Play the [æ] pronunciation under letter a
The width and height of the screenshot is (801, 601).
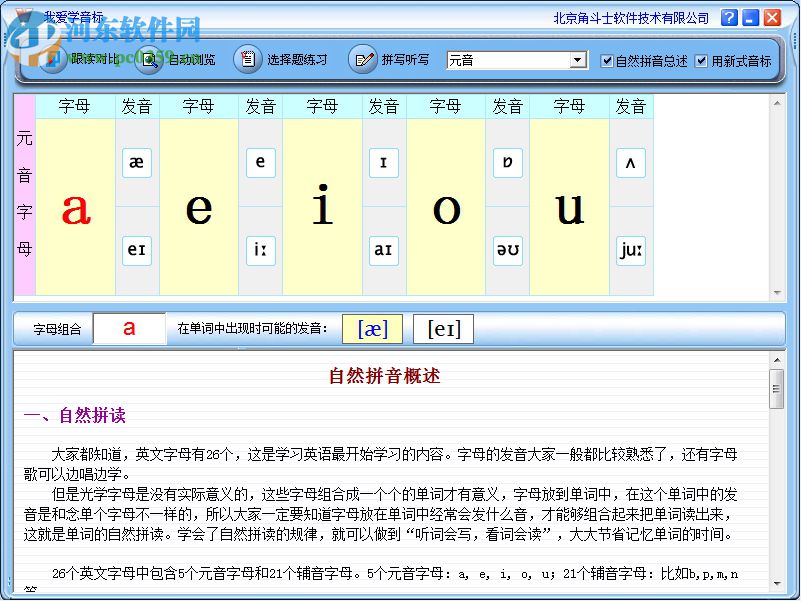pyautogui.click(x=136, y=163)
